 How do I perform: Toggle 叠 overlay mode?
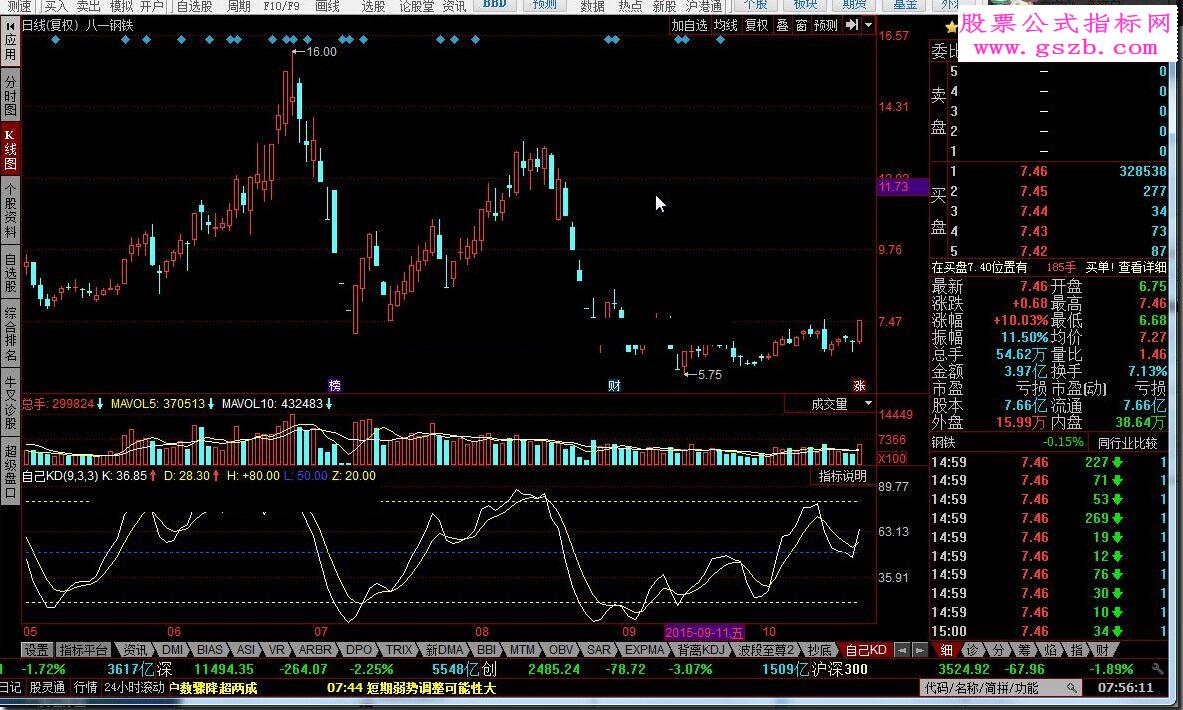click(782, 25)
